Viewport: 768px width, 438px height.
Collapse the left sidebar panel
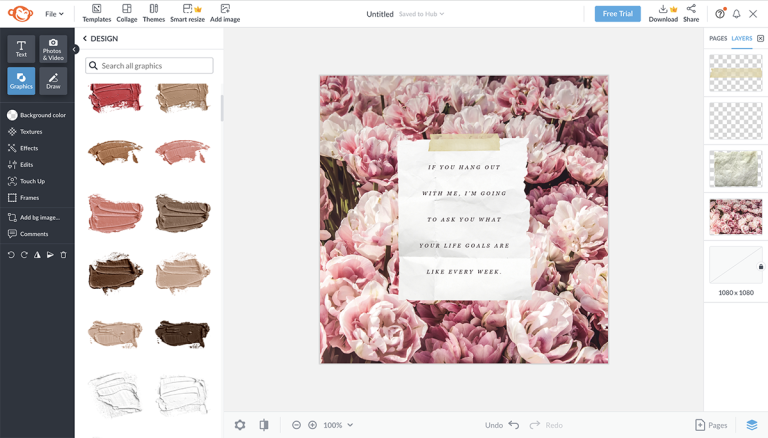[75, 49]
